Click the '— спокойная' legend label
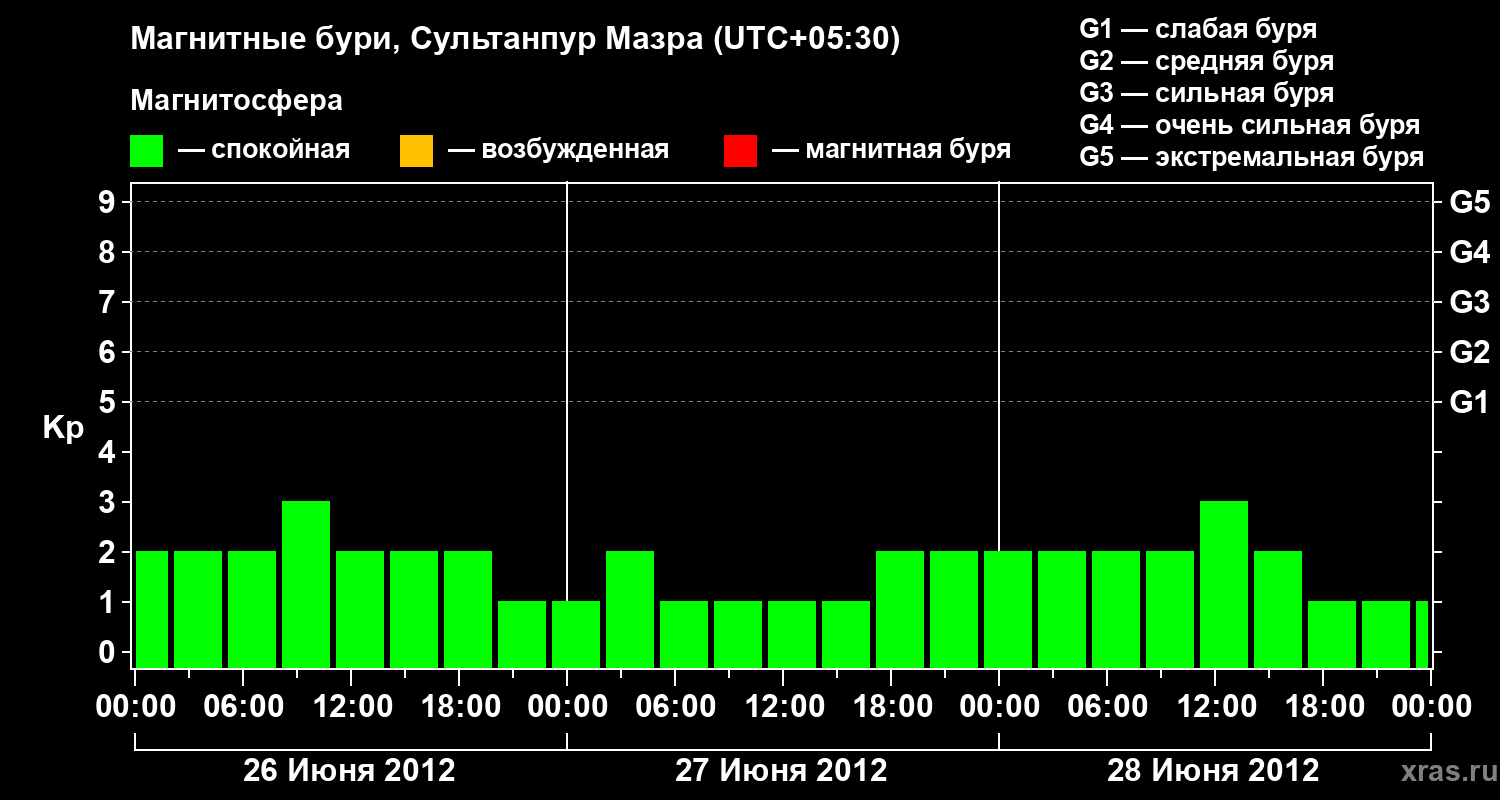Screen dimensions: 1500x800 coord(264,151)
